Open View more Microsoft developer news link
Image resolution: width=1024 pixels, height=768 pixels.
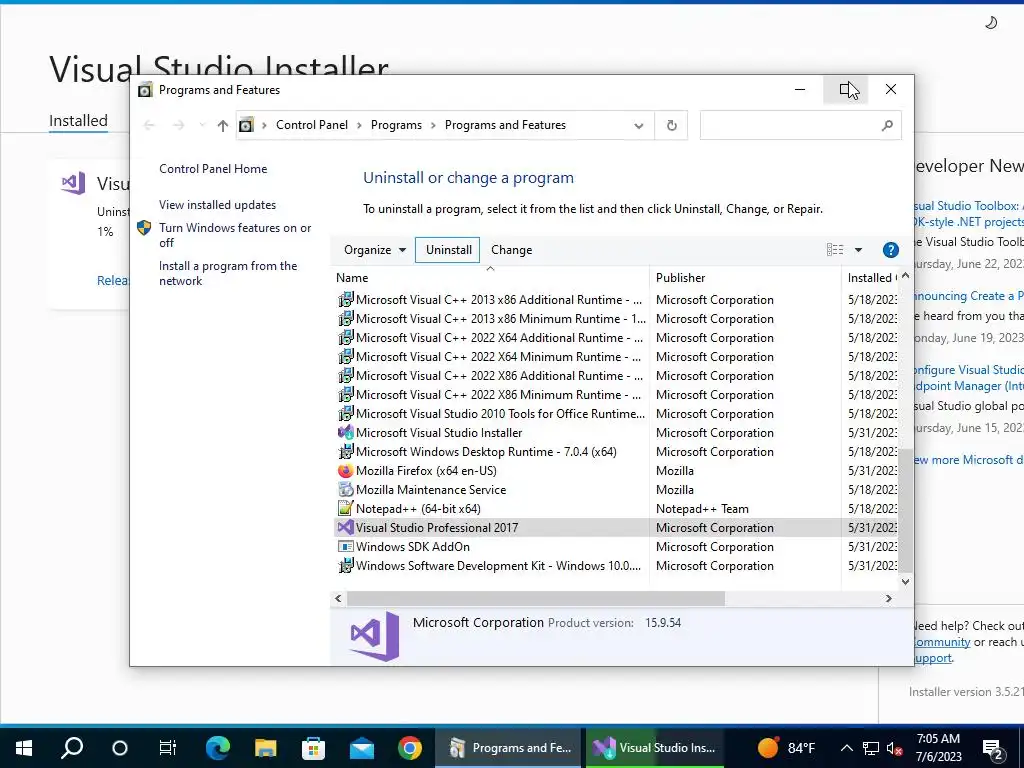click(968, 460)
